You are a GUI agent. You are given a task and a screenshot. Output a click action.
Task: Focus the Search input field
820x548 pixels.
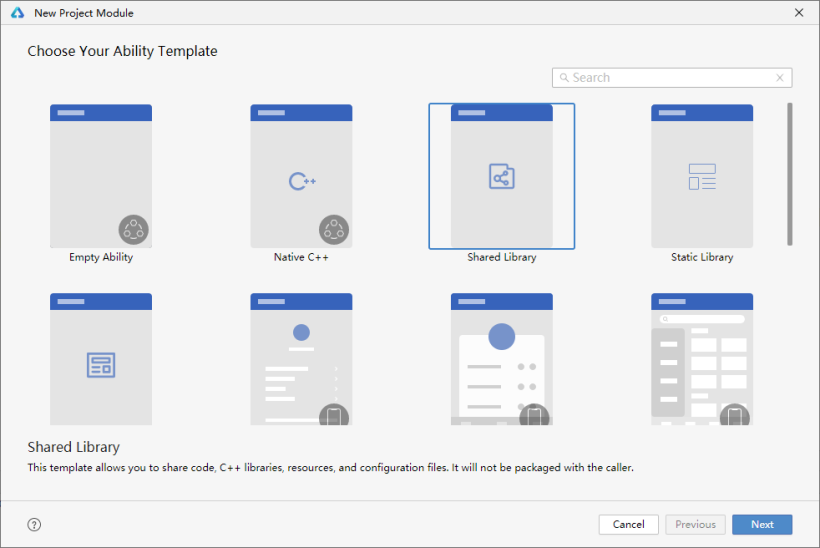coord(672,78)
